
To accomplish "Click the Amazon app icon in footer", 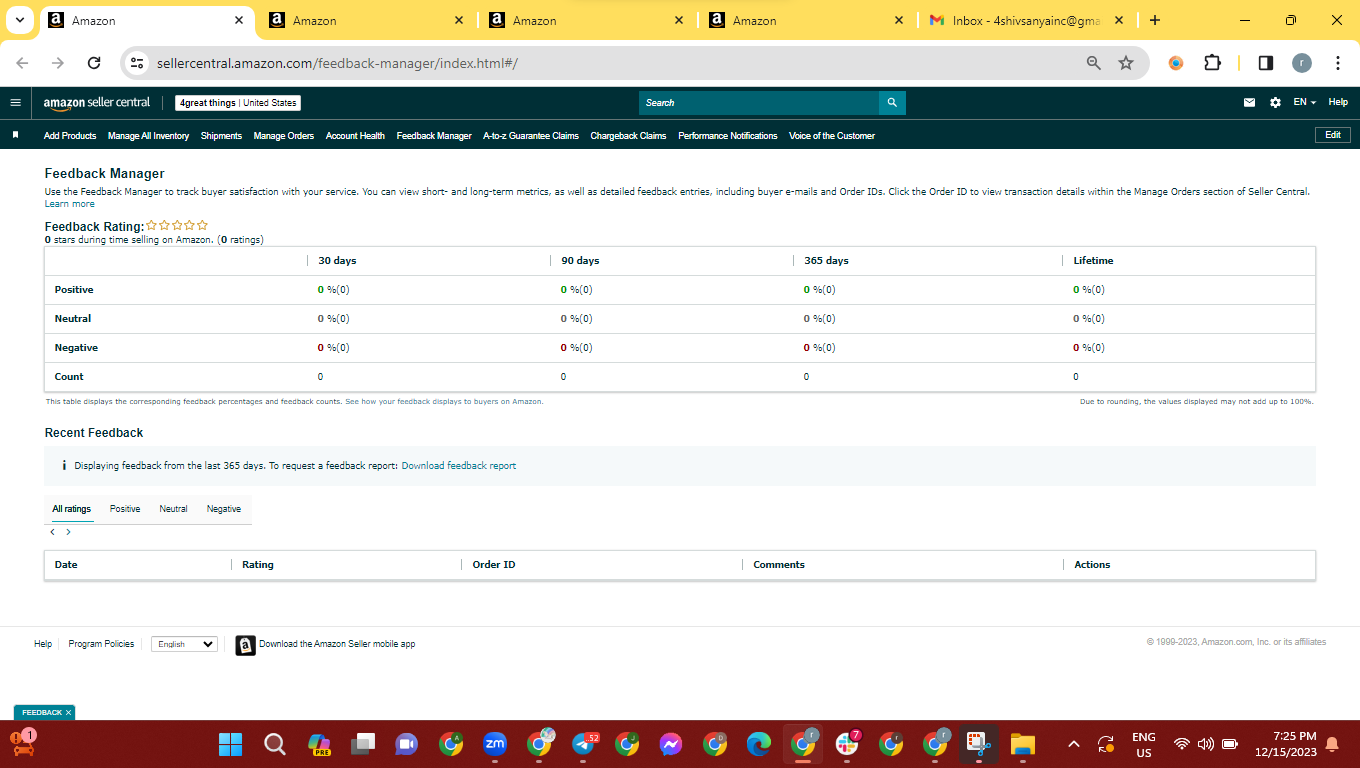I will coord(245,645).
